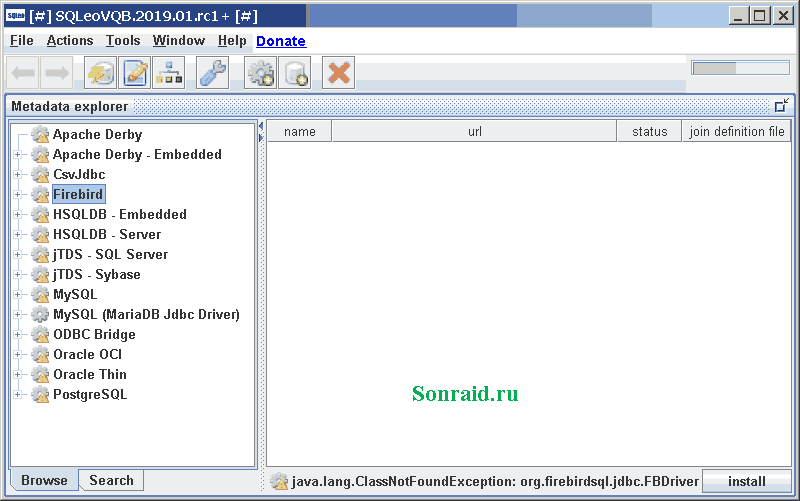Image resolution: width=800 pixels, height=501 pixels.
Task: Click the Firebird driver gear icon
Action: 40,194
